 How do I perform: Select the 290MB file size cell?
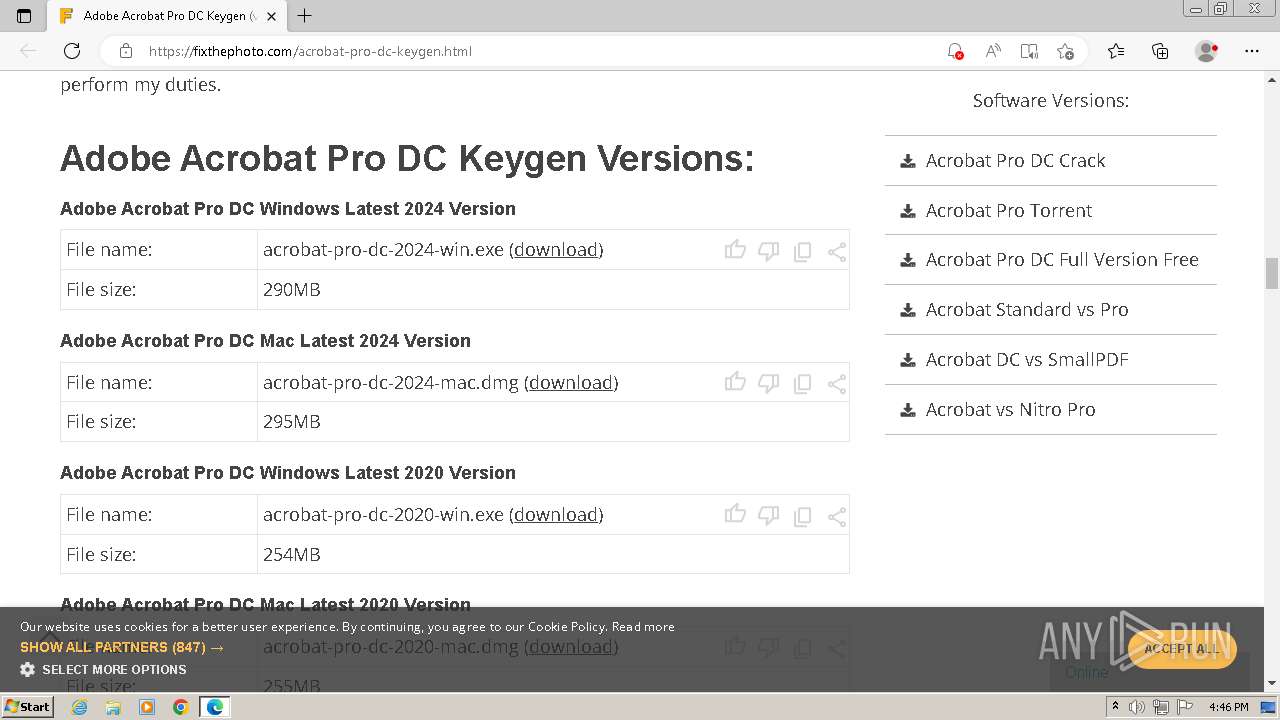[x=553, y=289]
